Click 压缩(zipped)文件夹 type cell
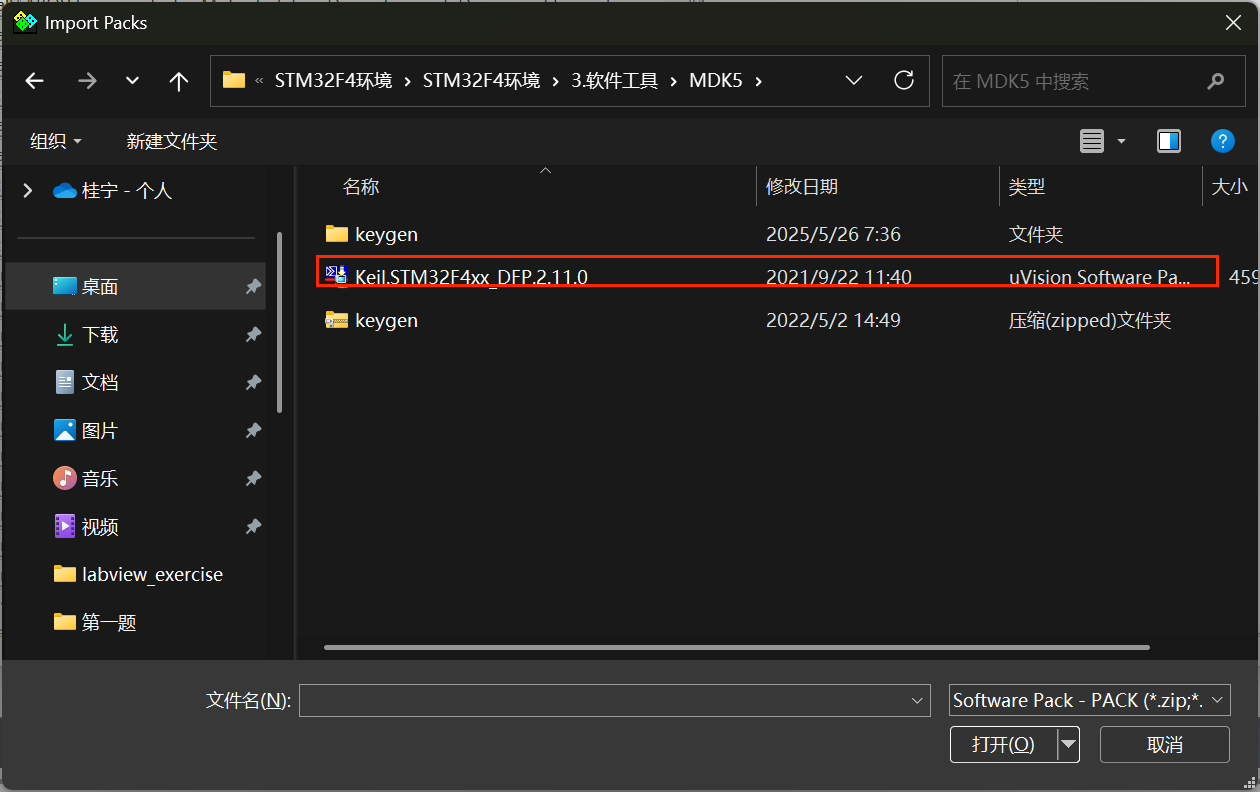Image resolution: width=1260 pixels, height=792 pixels. pos(1090,320)
